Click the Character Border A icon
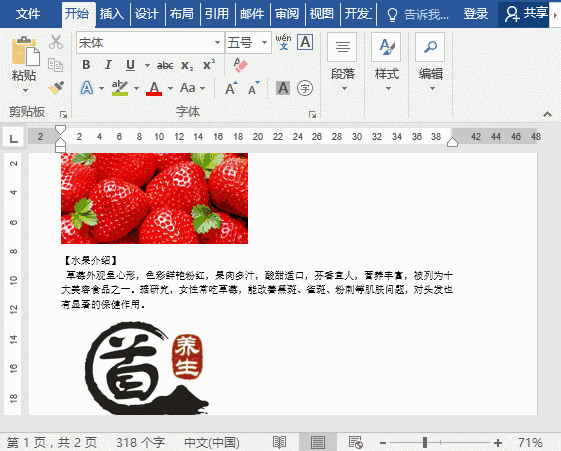Image resolution: width=561 pixels, height=451 pixels. pyautogui.click(x=305, y=42)
